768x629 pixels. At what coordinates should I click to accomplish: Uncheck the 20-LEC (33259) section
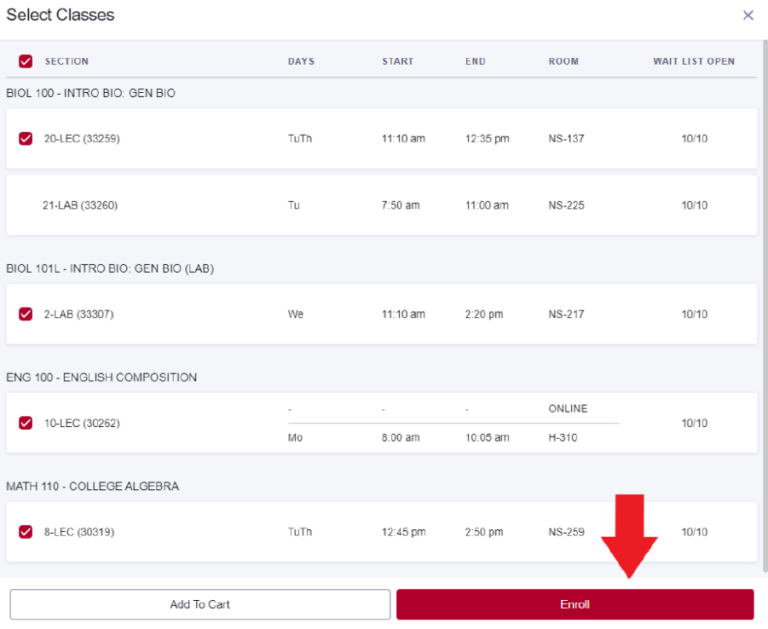[26, 138]
